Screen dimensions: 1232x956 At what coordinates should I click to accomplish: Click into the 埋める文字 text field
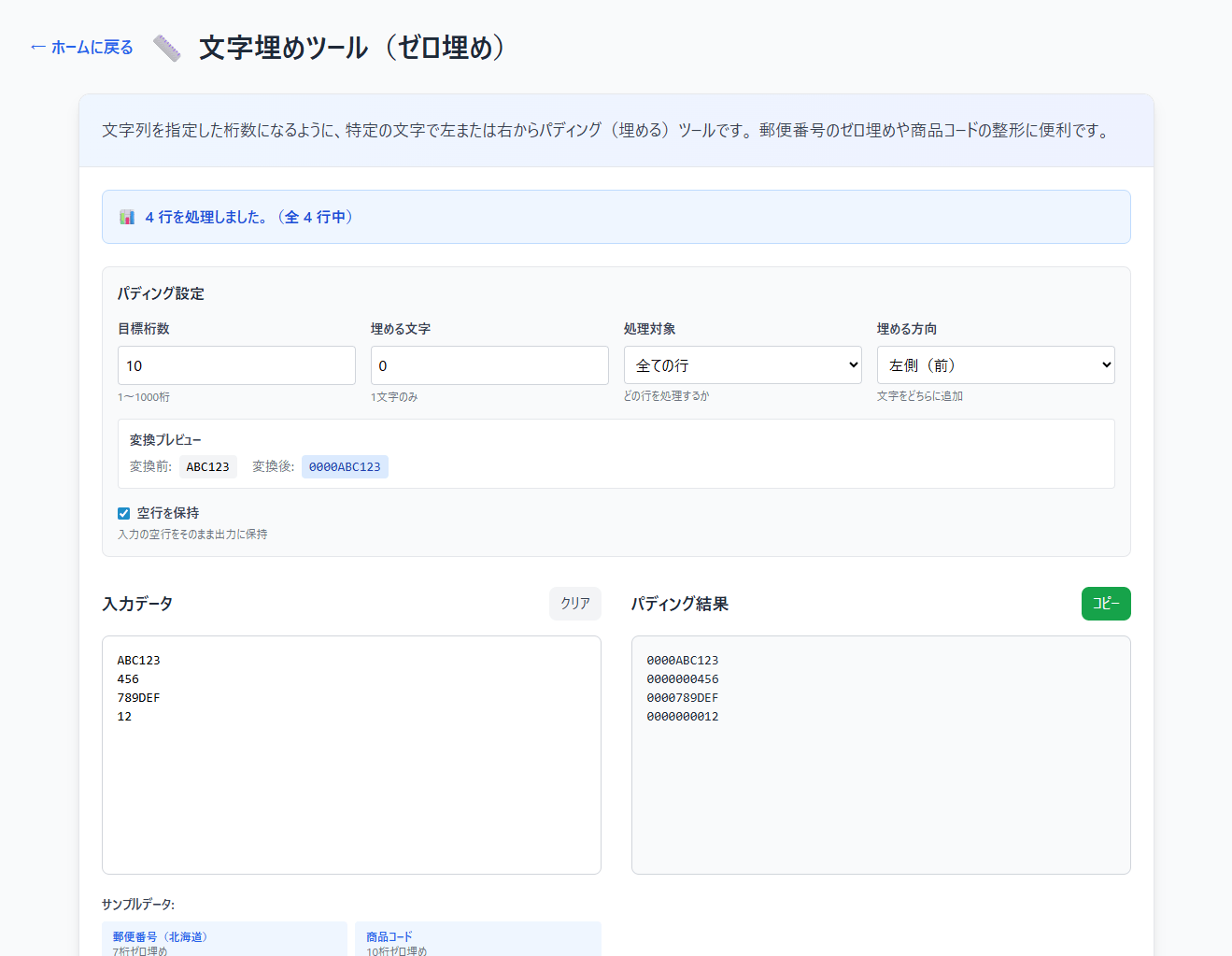489,365
